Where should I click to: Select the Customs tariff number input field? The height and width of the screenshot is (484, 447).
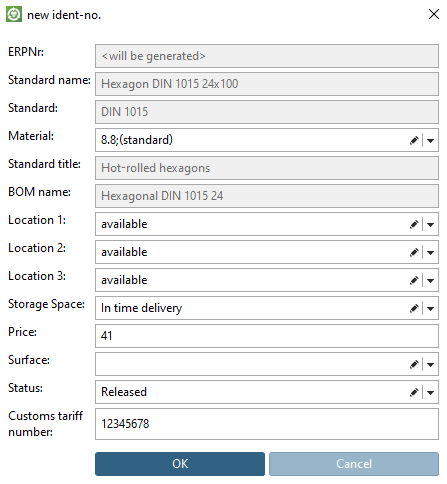267,424
